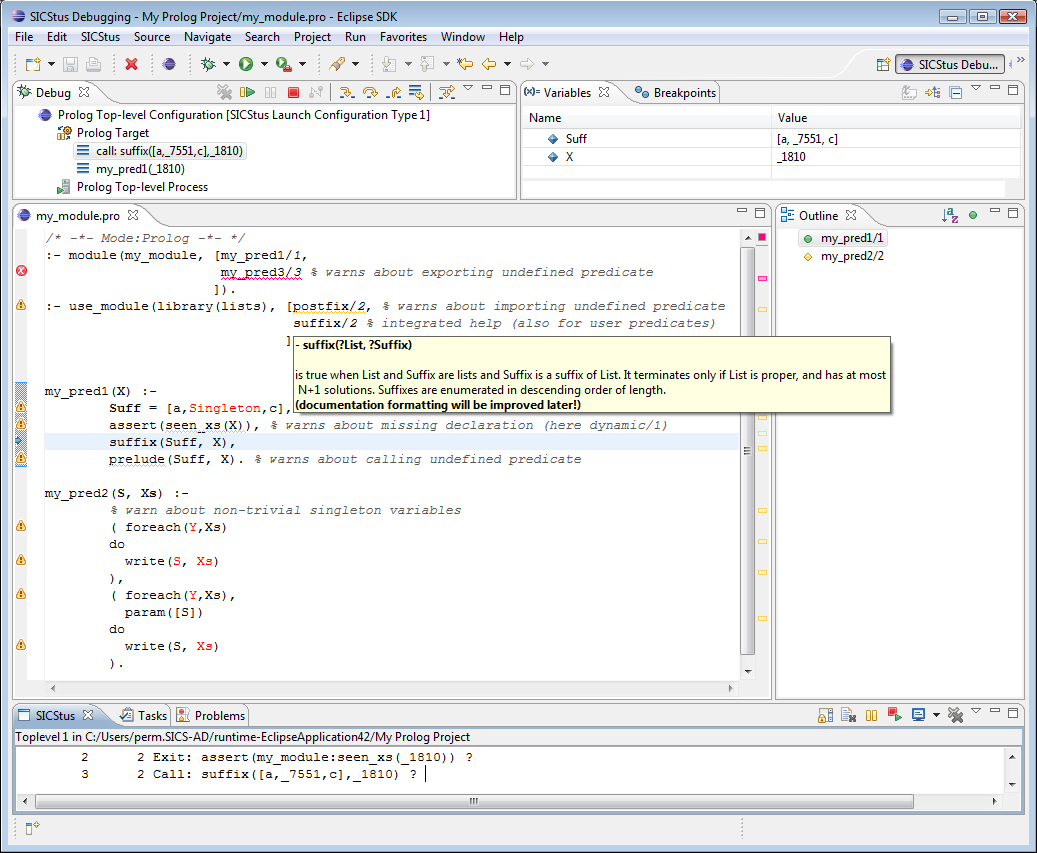Screen dimensions: 1037x853
Task: Toggle alphabetical sort in Outline view
Action: [950, 215]
